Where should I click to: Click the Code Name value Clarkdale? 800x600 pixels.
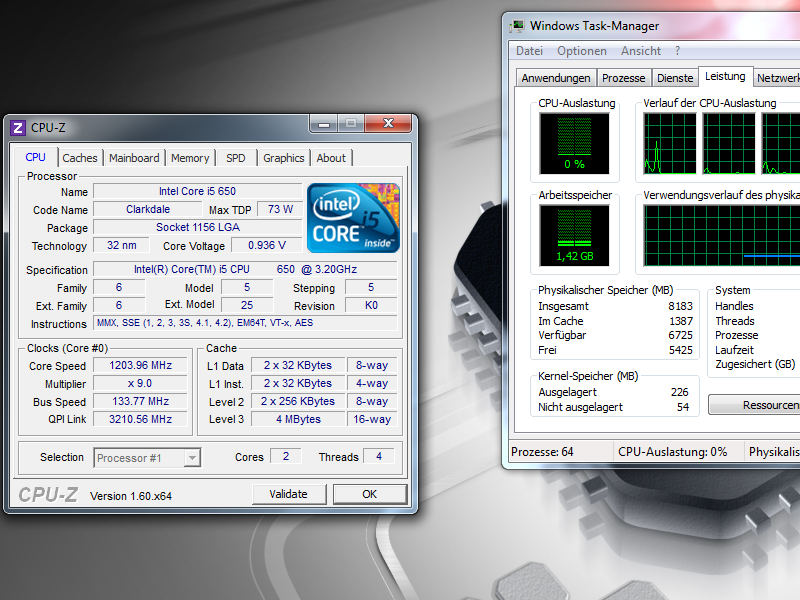click(x=148, y=209)
